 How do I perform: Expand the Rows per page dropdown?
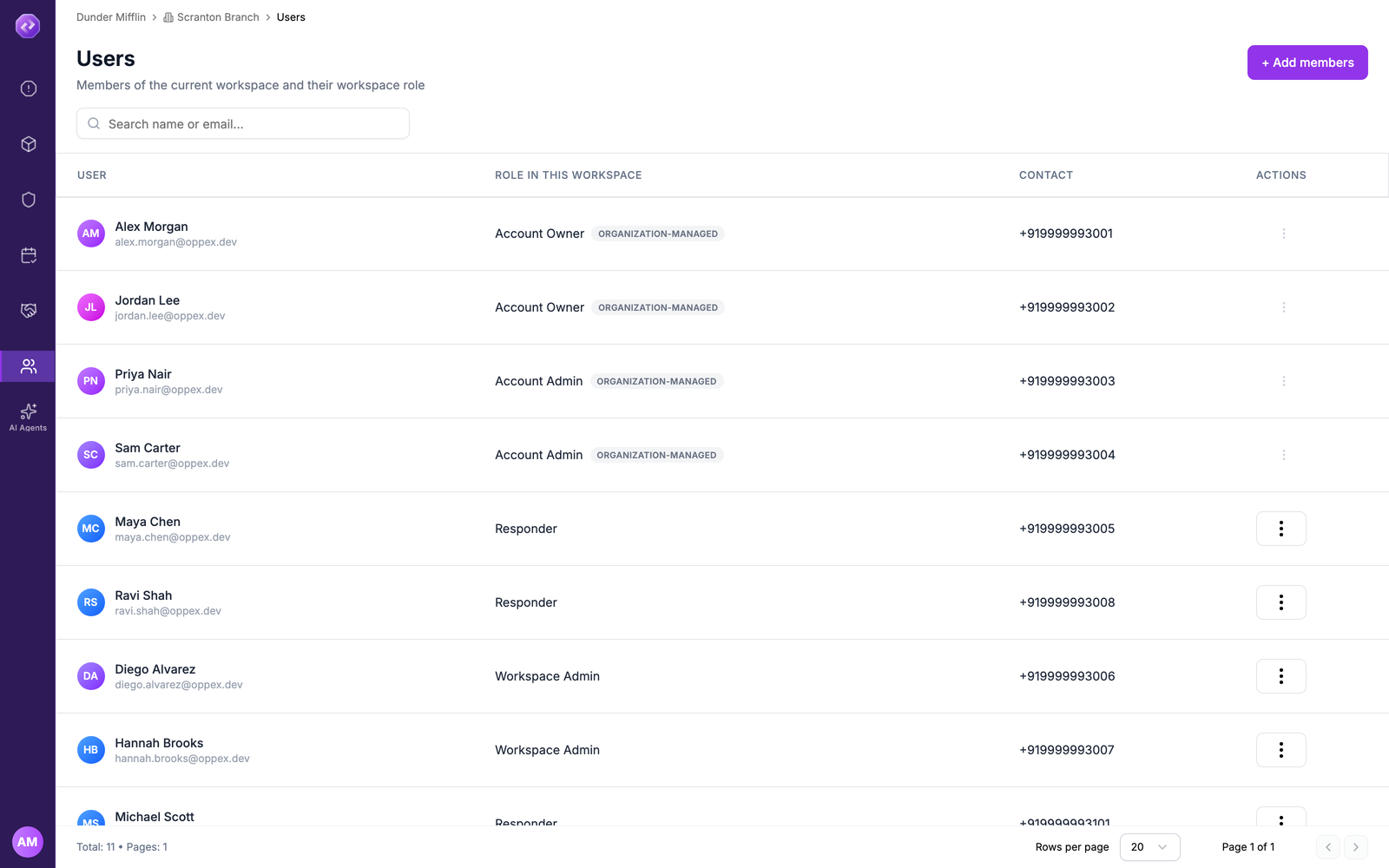coord(1149,847)
